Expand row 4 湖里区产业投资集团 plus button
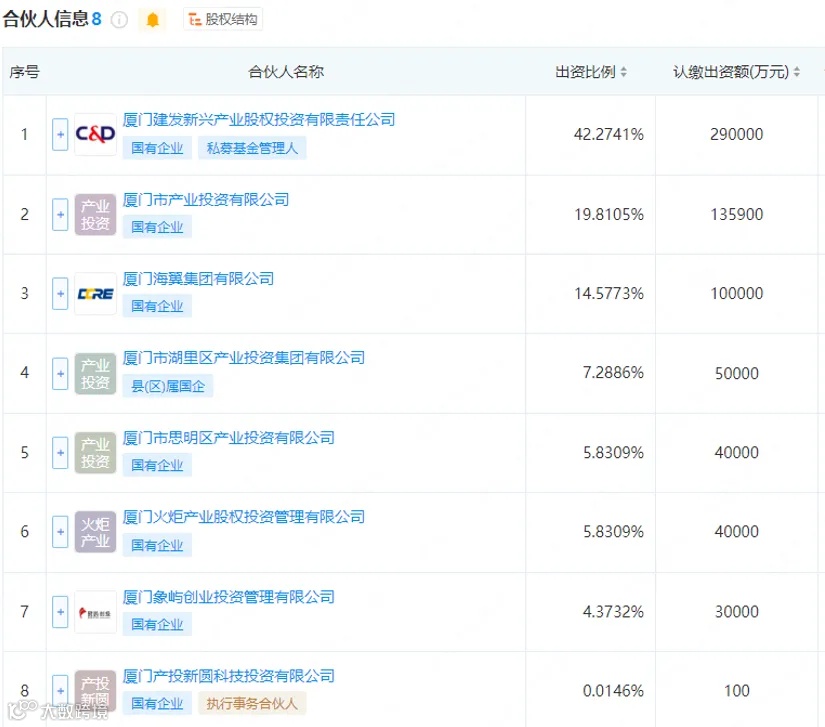 60,373
